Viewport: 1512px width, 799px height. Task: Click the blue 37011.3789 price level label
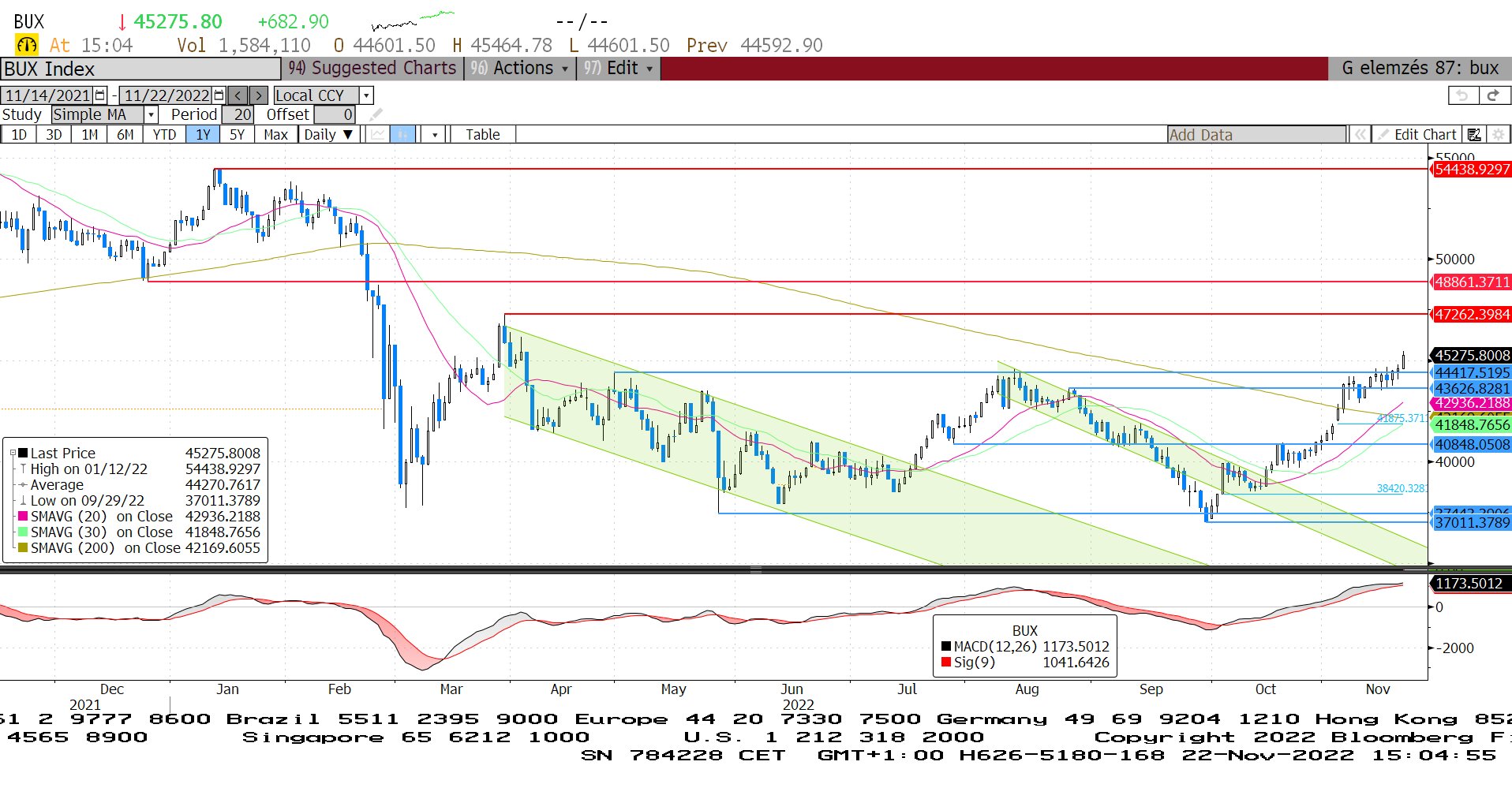tap(1471, 523)
